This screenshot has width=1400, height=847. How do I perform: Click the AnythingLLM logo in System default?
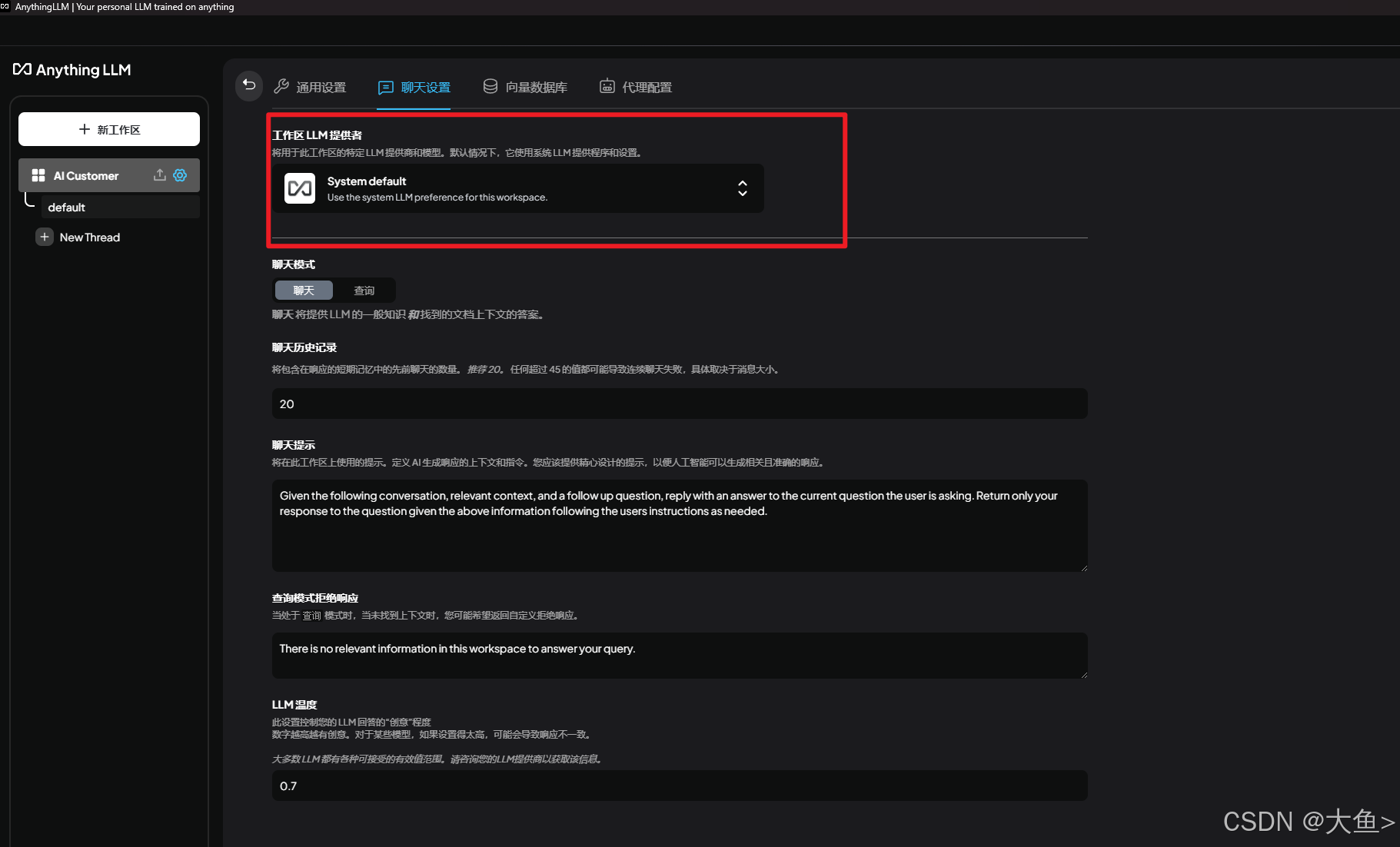click(x=300, y=188)
